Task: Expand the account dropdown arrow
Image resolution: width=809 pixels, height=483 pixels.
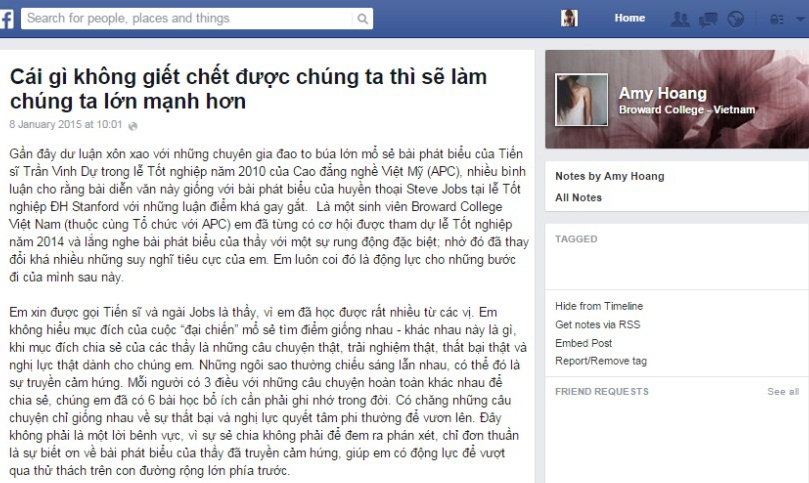Action: [801, 20]
